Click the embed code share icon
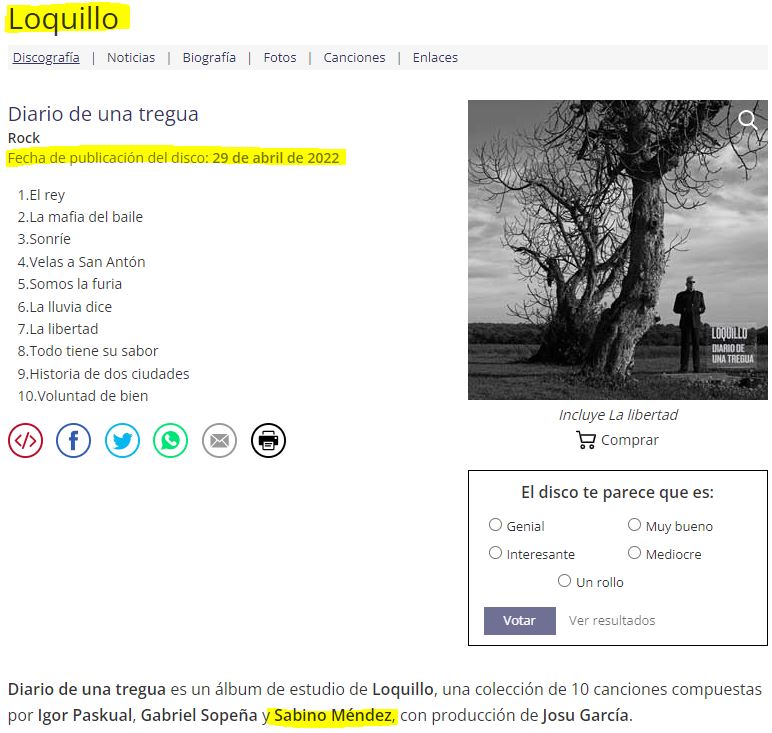This screenshot has height=733, width=772. [x=25, y=440]
